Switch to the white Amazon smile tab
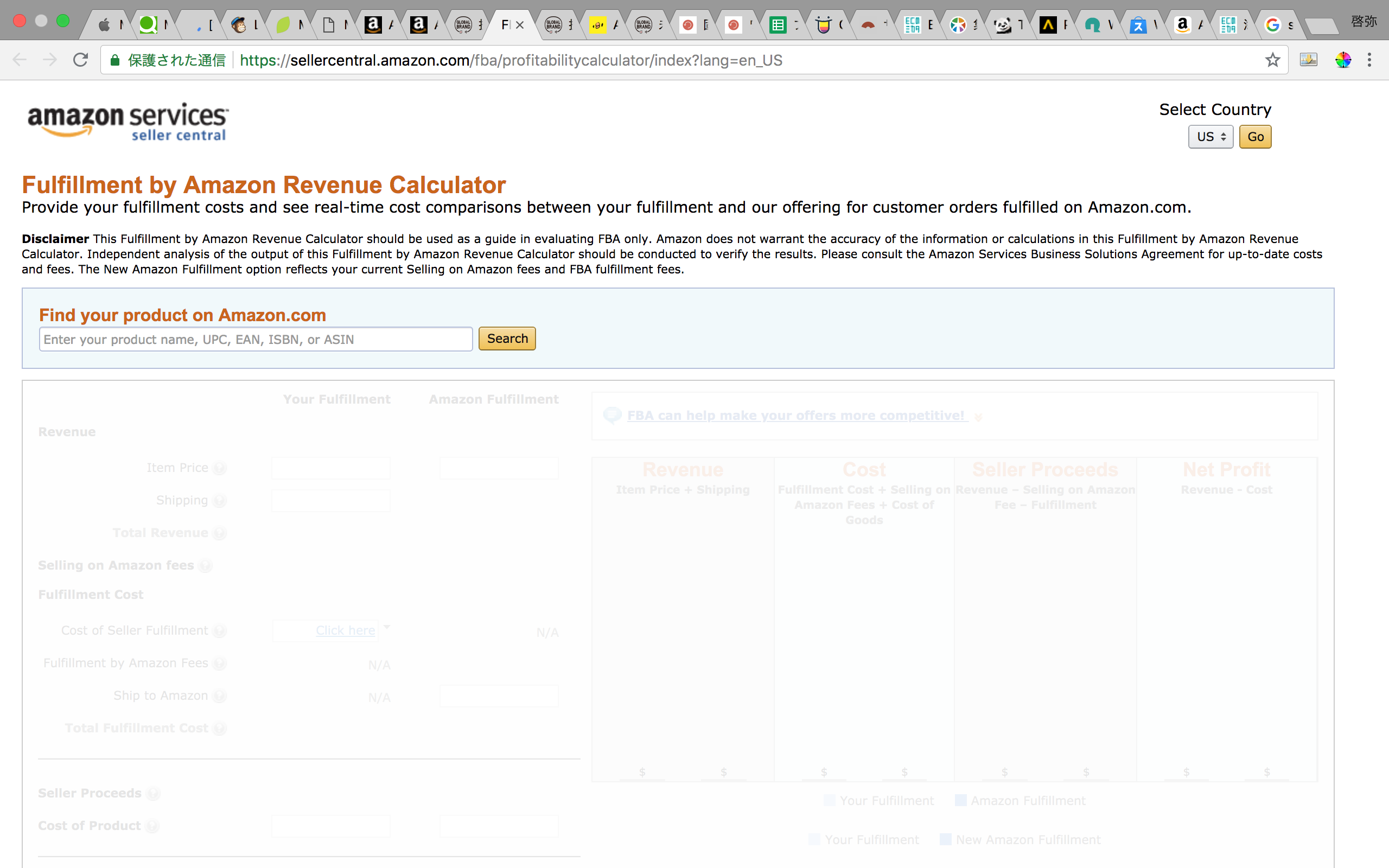Image resolution: width=1389 pixels, height=868 pixels. tap(1182, 25)
